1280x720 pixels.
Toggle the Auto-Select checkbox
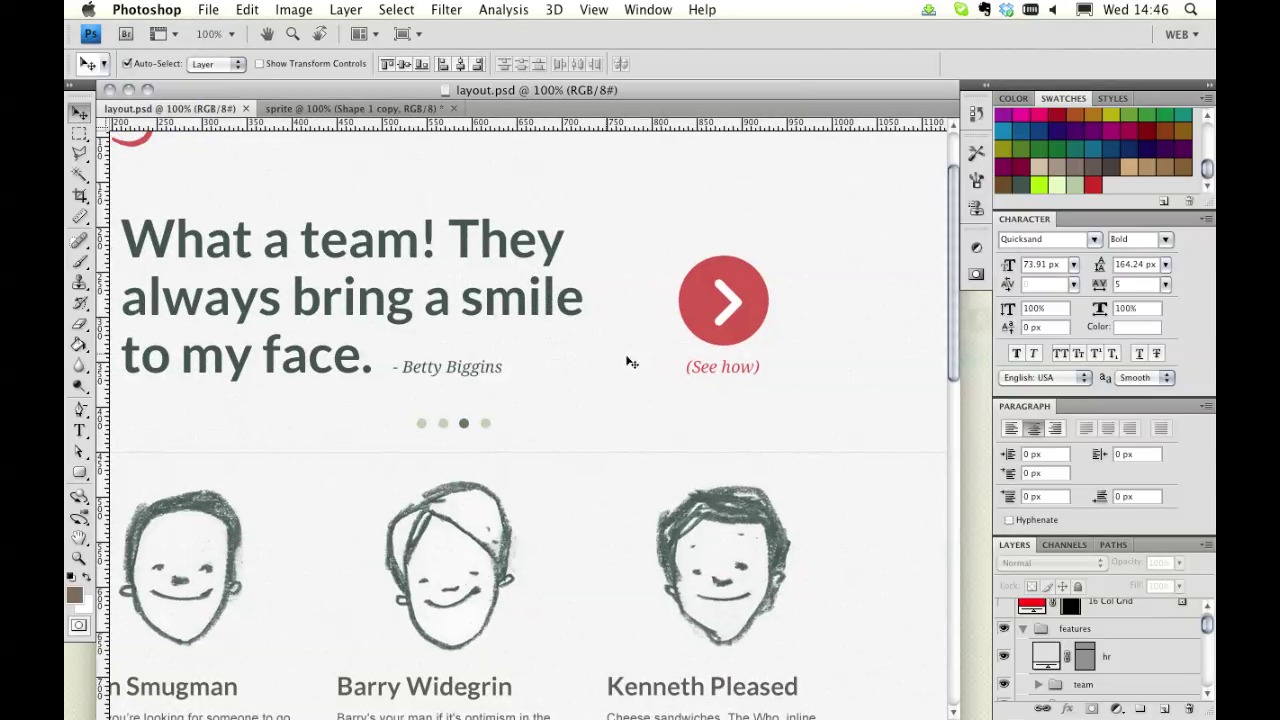click(127, 64)
